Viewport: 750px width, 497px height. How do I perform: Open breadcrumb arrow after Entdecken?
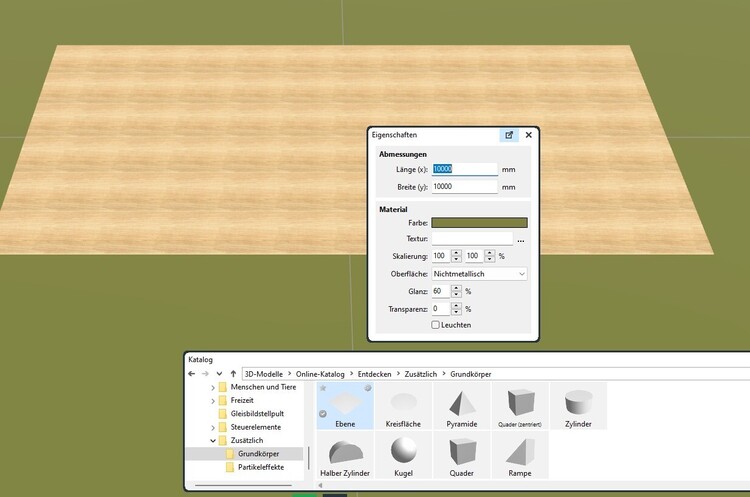[x=398, y=374]
